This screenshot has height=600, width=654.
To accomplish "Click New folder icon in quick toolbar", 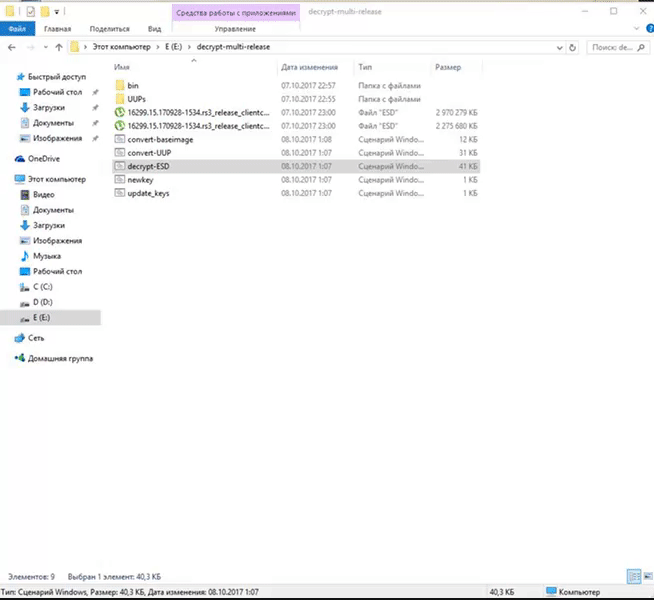I will tap(45, 12).
